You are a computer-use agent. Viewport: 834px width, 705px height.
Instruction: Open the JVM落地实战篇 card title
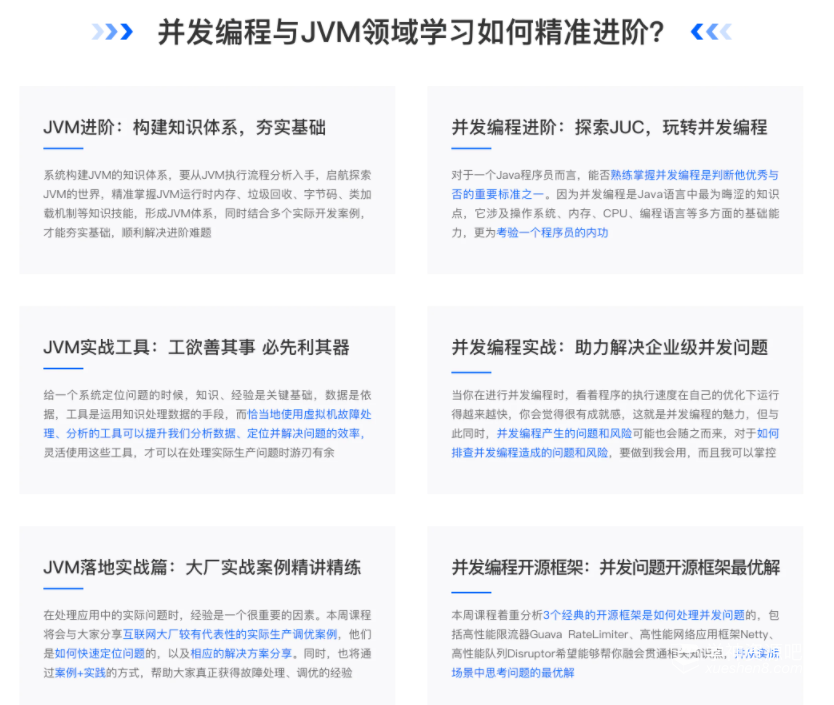[x=202, y=568]
